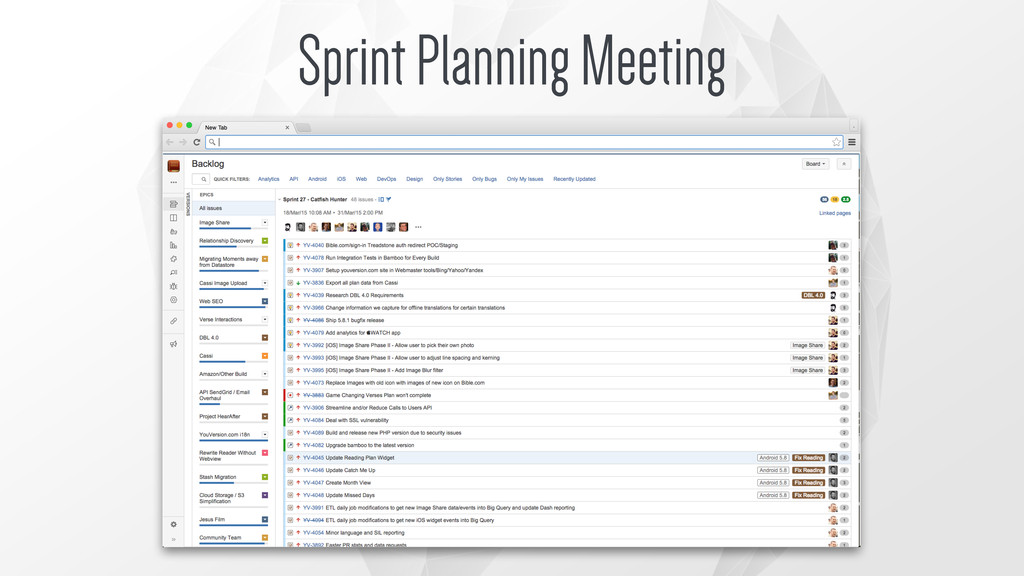Open the Components puzzle icon in sidebar

(174, 259)
